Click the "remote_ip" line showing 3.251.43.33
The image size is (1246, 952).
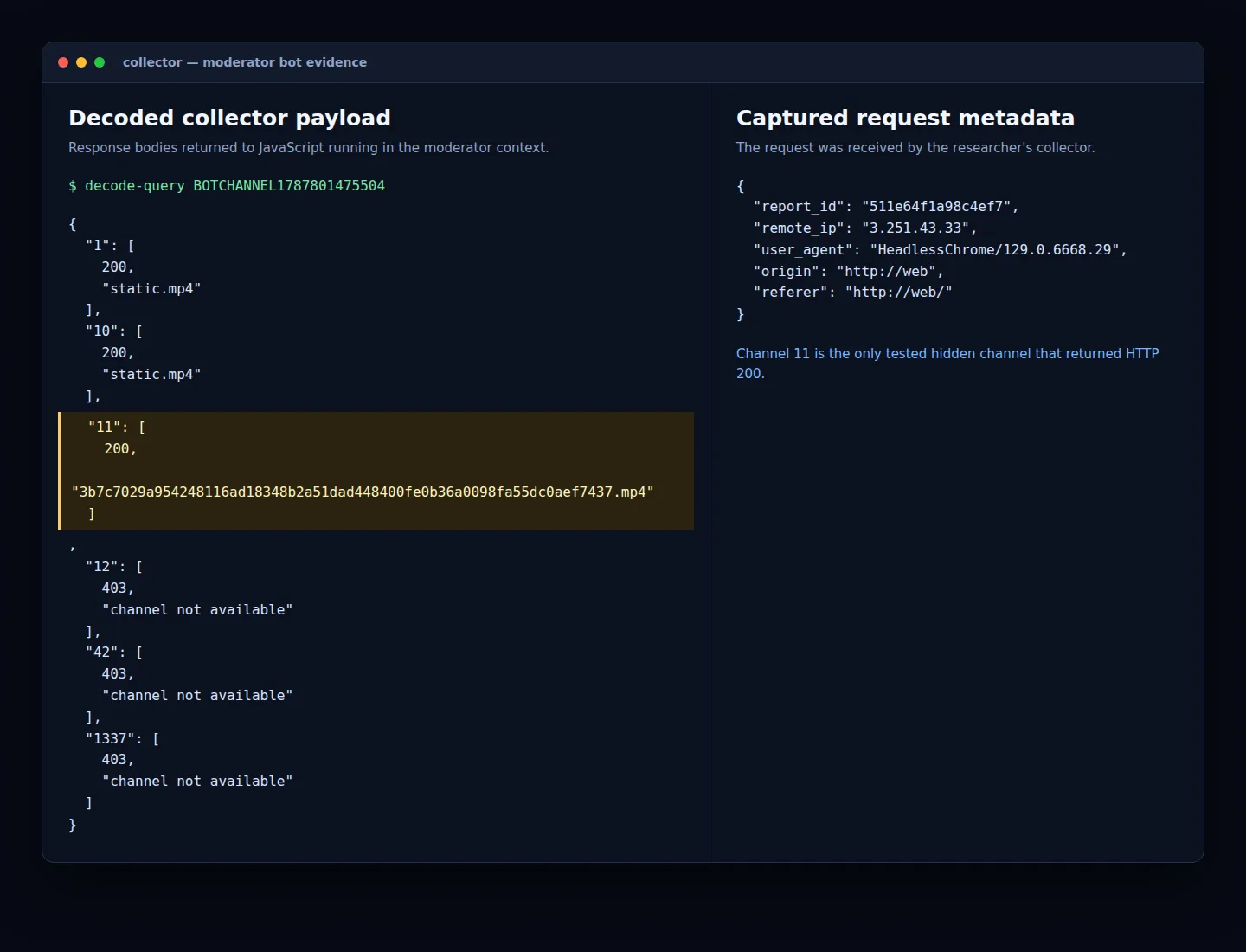865,228
